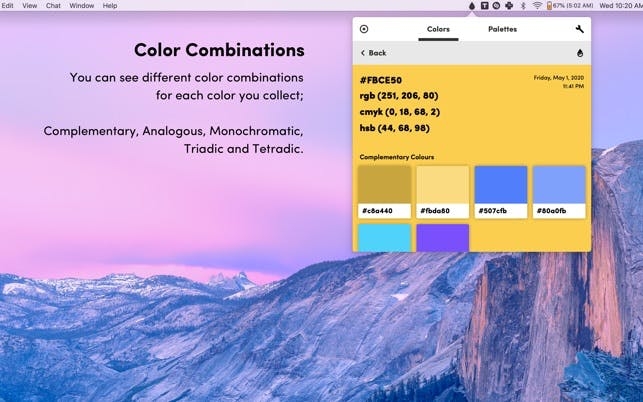643x402 pixels.
Task: Click the #507cfb hex label
Action: (493, 211)
